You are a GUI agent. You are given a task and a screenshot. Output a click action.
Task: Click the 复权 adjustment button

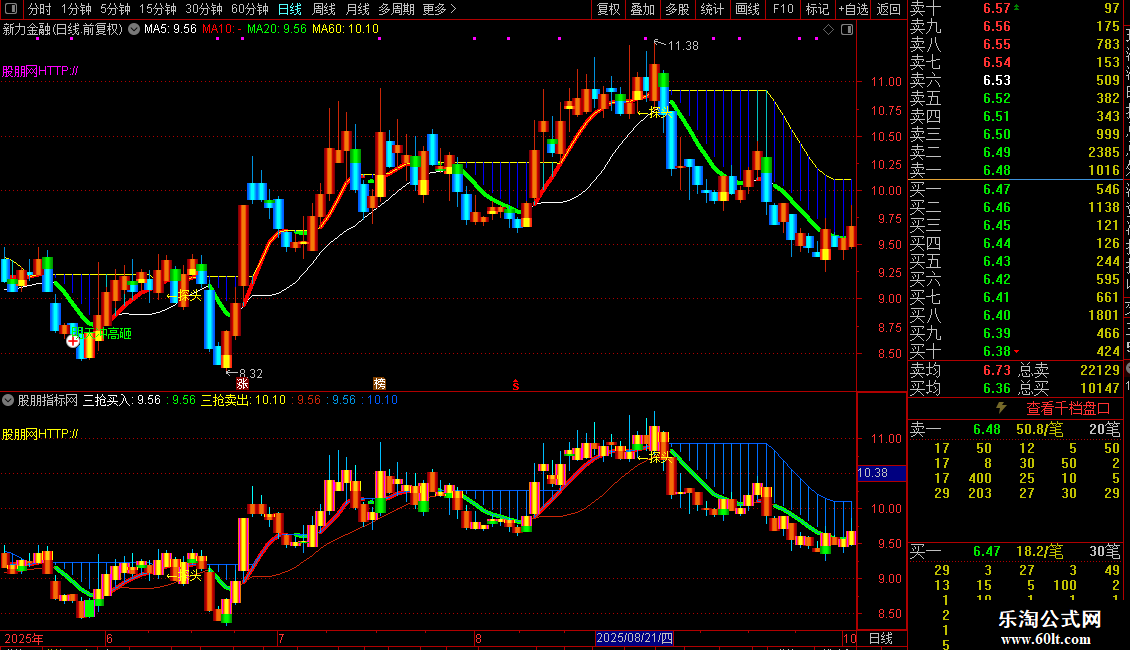click(608, 9)
